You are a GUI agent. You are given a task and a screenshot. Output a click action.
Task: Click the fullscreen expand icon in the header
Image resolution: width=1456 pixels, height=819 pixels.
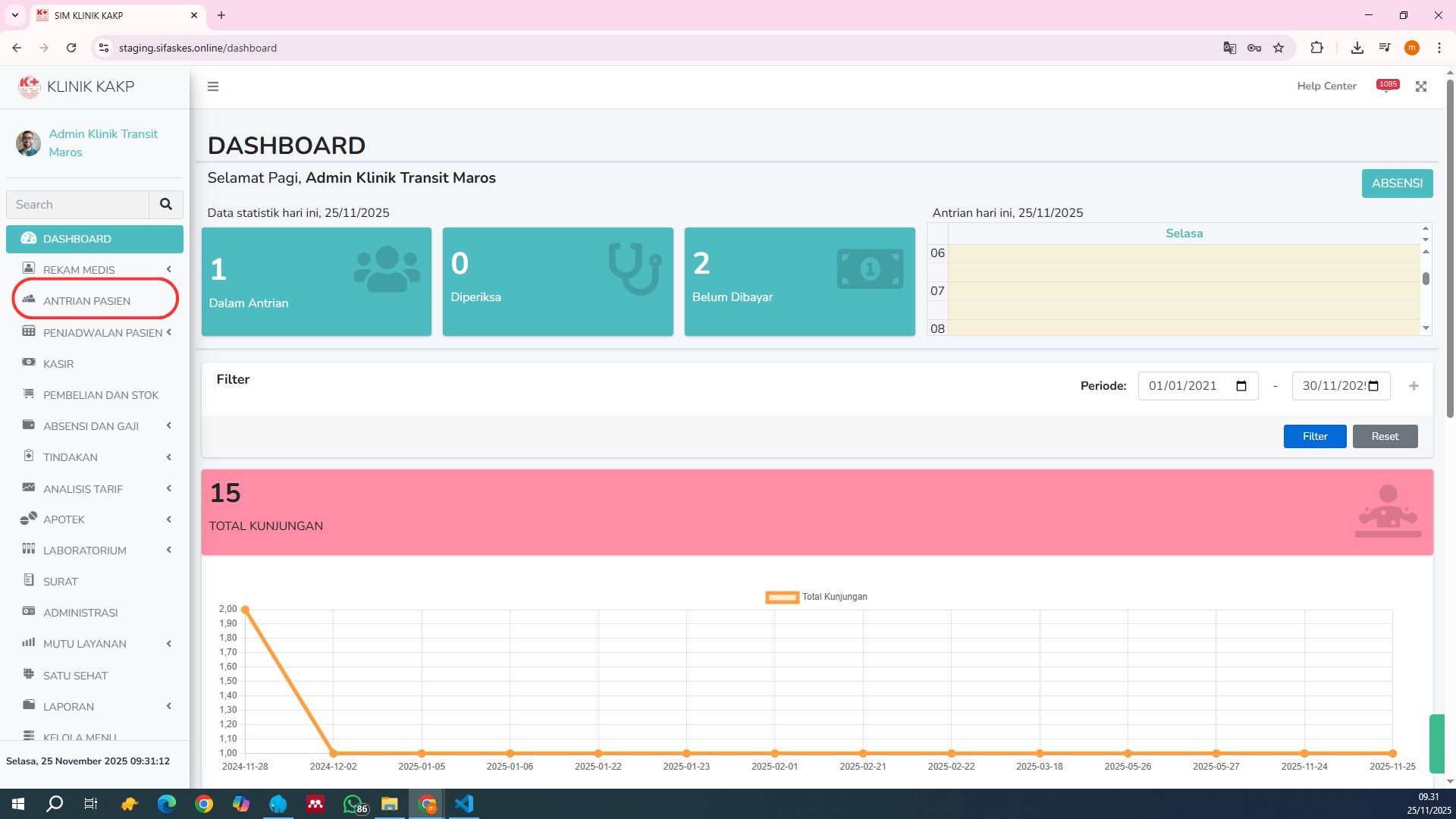point(1421,86)
